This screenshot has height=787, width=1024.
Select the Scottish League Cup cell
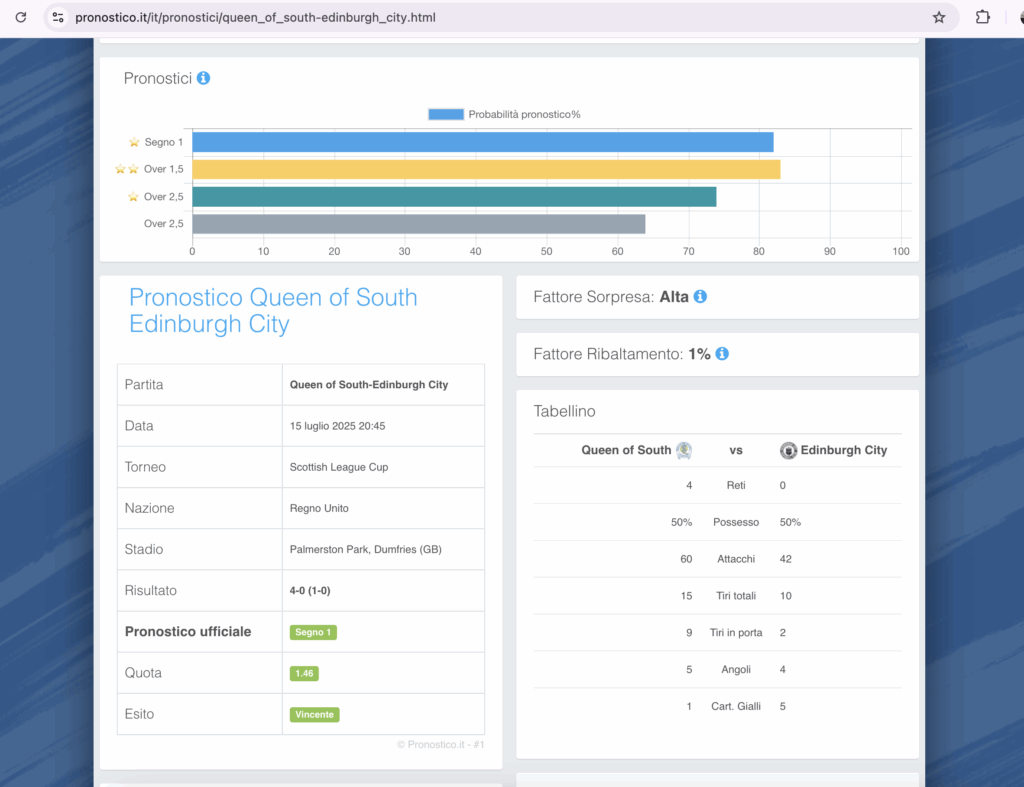click(383, 467)
